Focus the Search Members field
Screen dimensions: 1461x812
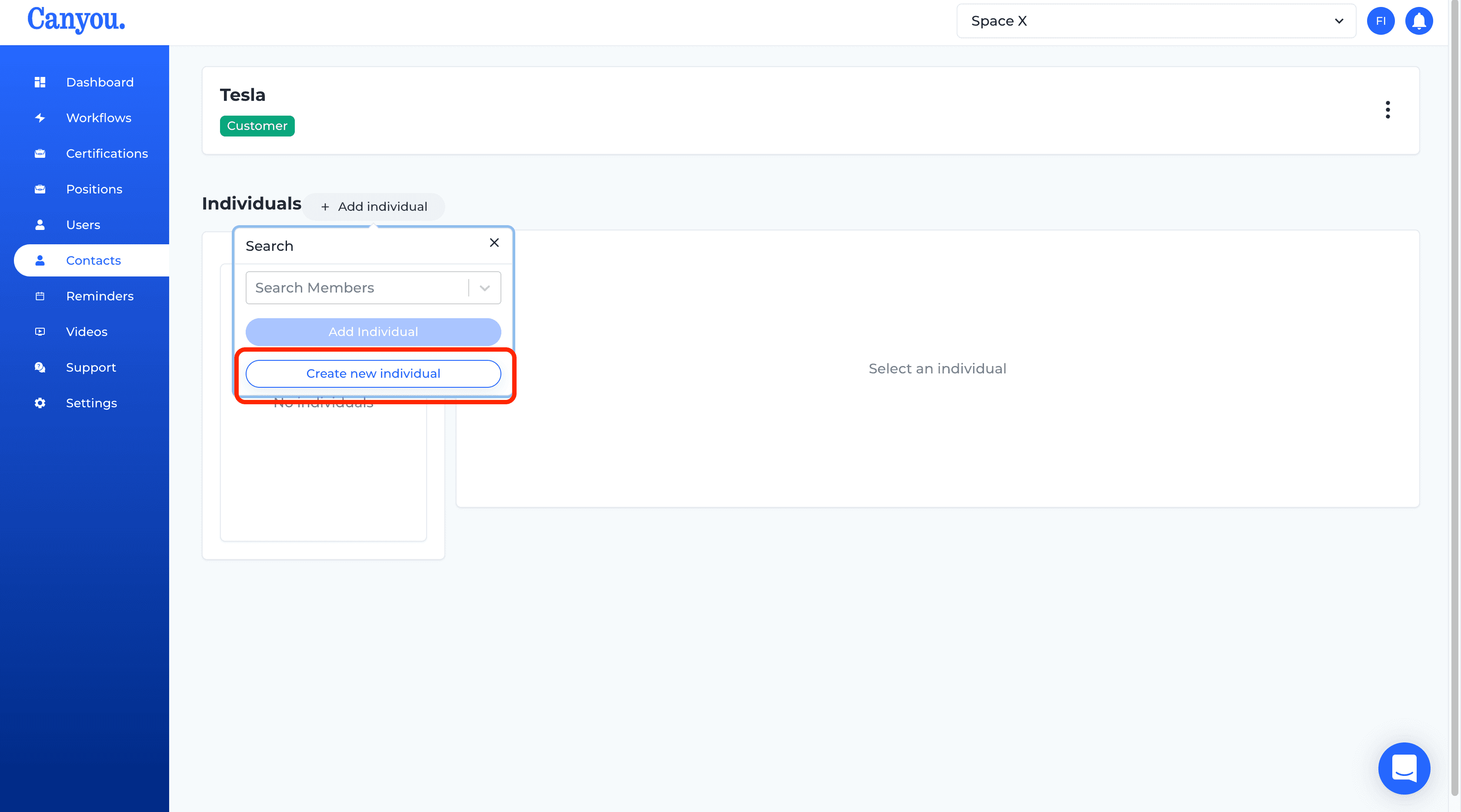[x=373, y=288]
